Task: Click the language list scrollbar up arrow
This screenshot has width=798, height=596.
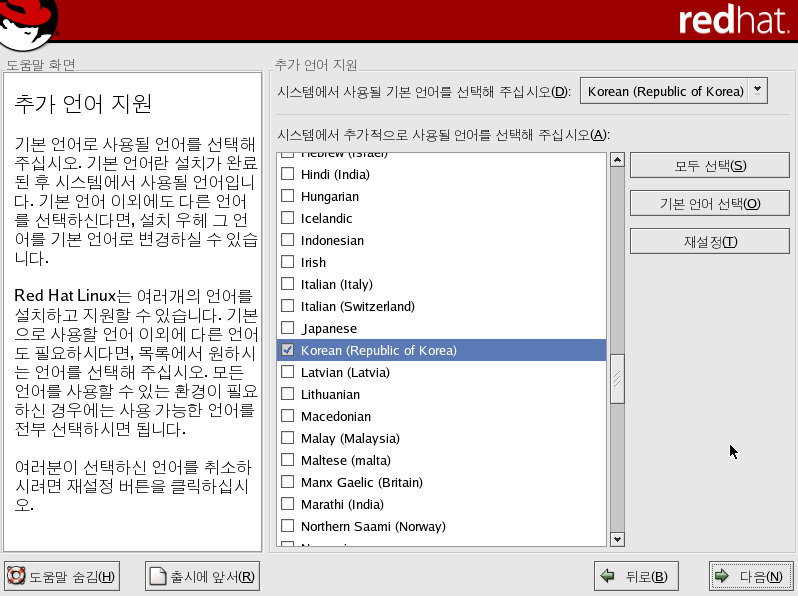Action: [x=617, y=160]
